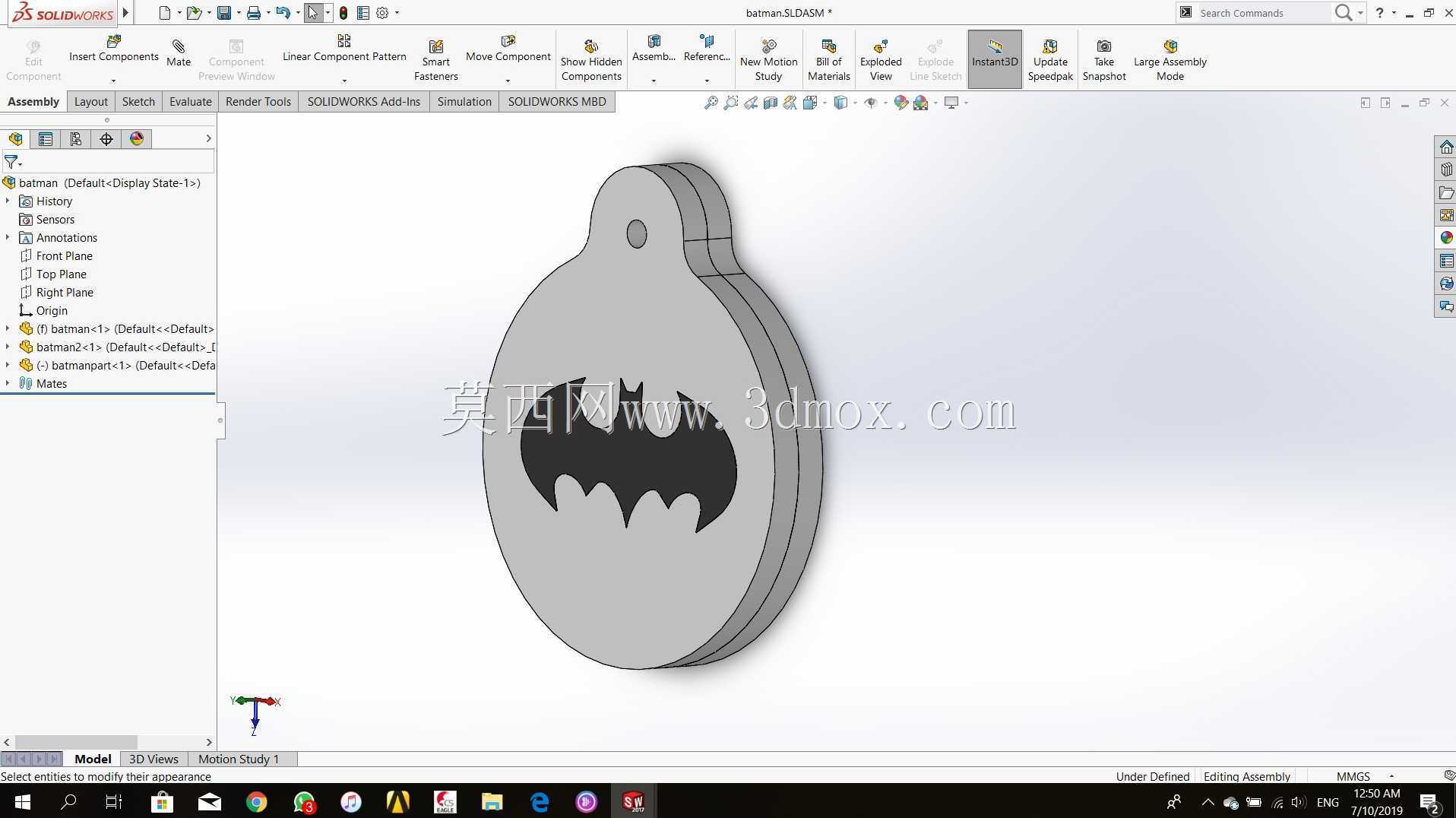Open the Simulation tab

464,102
